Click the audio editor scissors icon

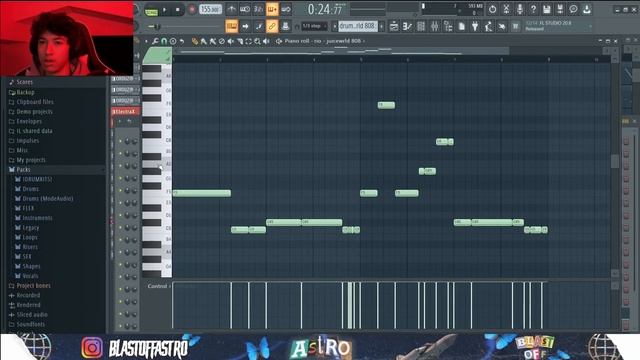pos(506,9)
